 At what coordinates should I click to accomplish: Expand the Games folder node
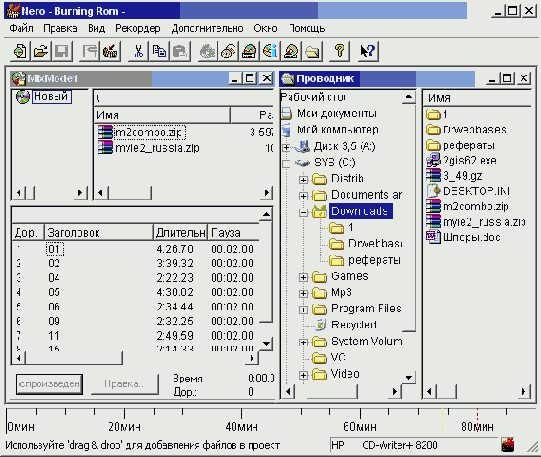[x=303, y=277]
